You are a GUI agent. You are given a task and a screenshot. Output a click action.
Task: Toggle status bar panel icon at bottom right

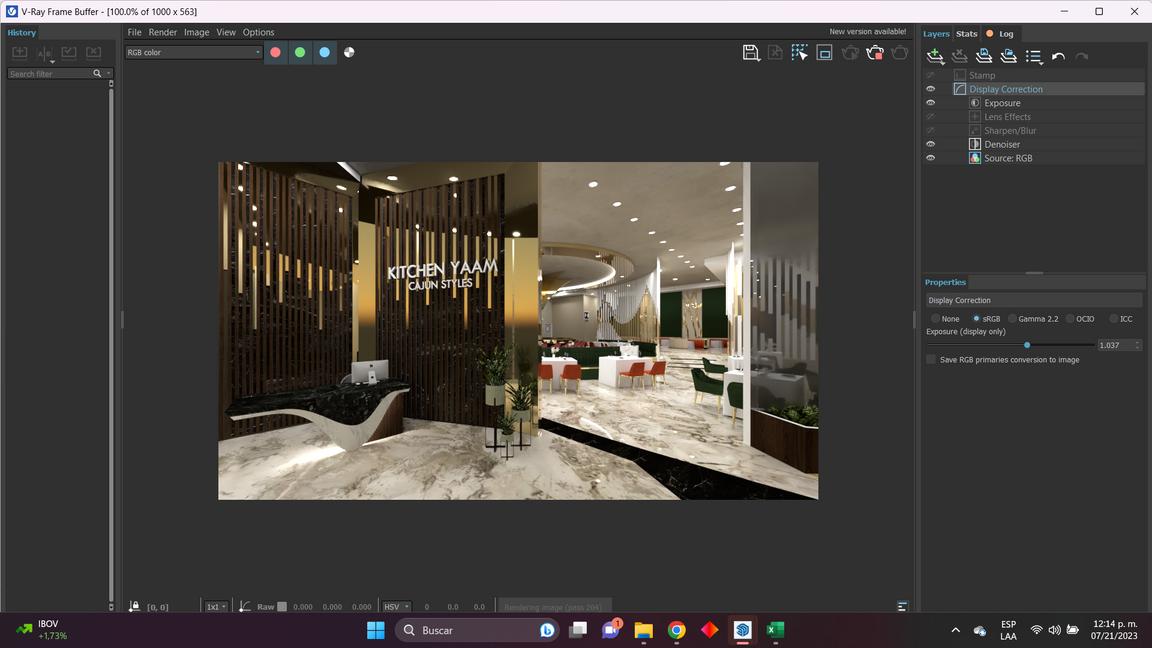click(902, 606)
